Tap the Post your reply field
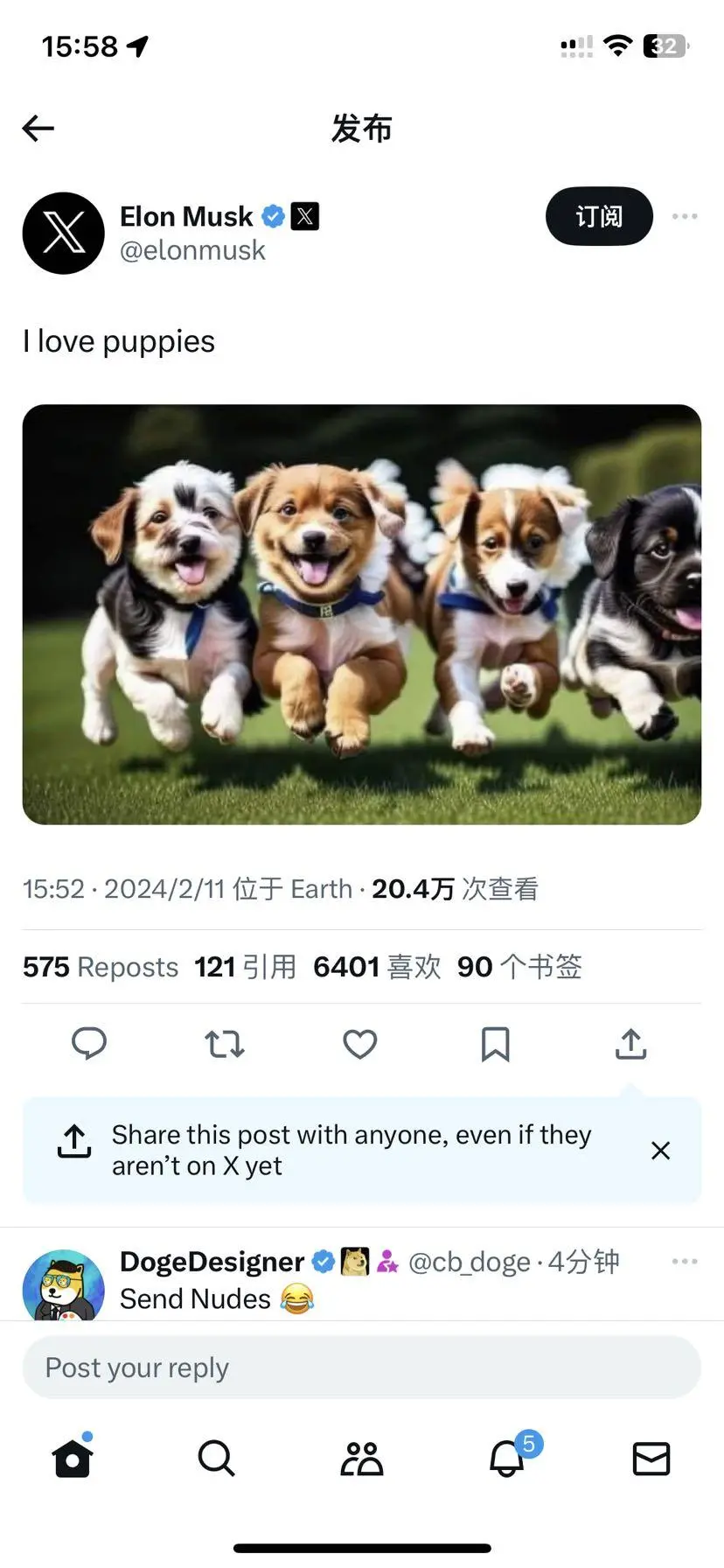 click(x=362, y=1367)
